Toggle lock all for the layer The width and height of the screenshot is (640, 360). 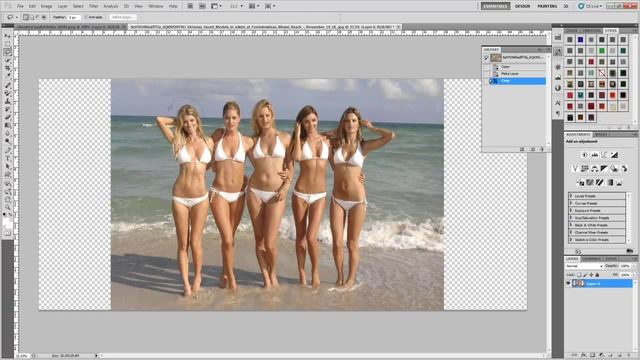[x=597, y=275]
